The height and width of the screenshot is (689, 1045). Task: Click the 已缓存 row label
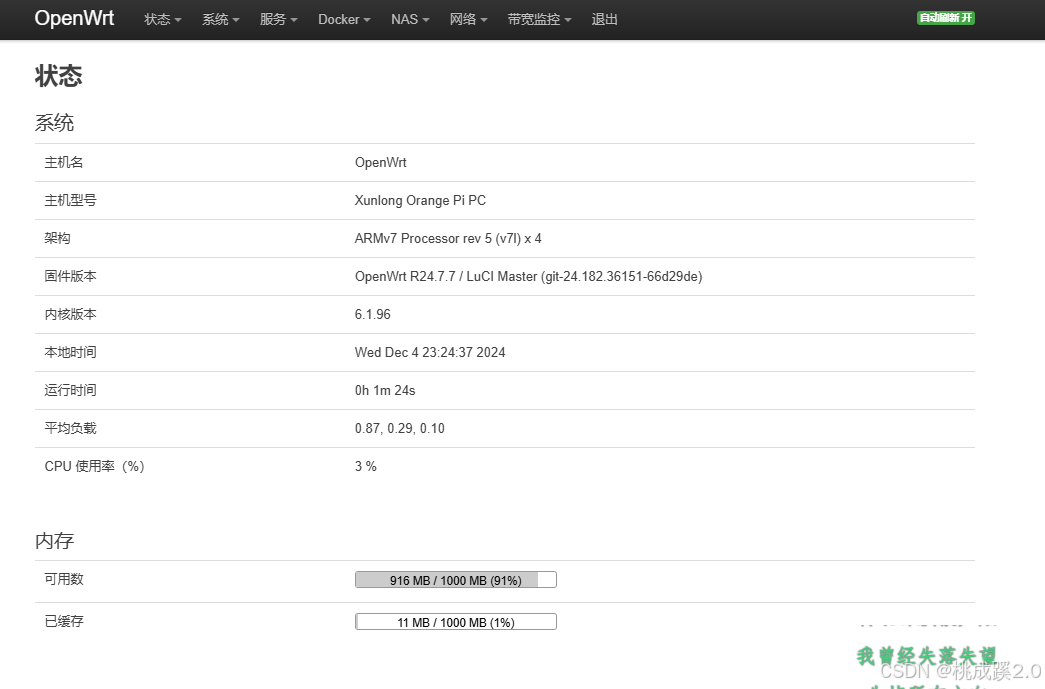[64, 622]
